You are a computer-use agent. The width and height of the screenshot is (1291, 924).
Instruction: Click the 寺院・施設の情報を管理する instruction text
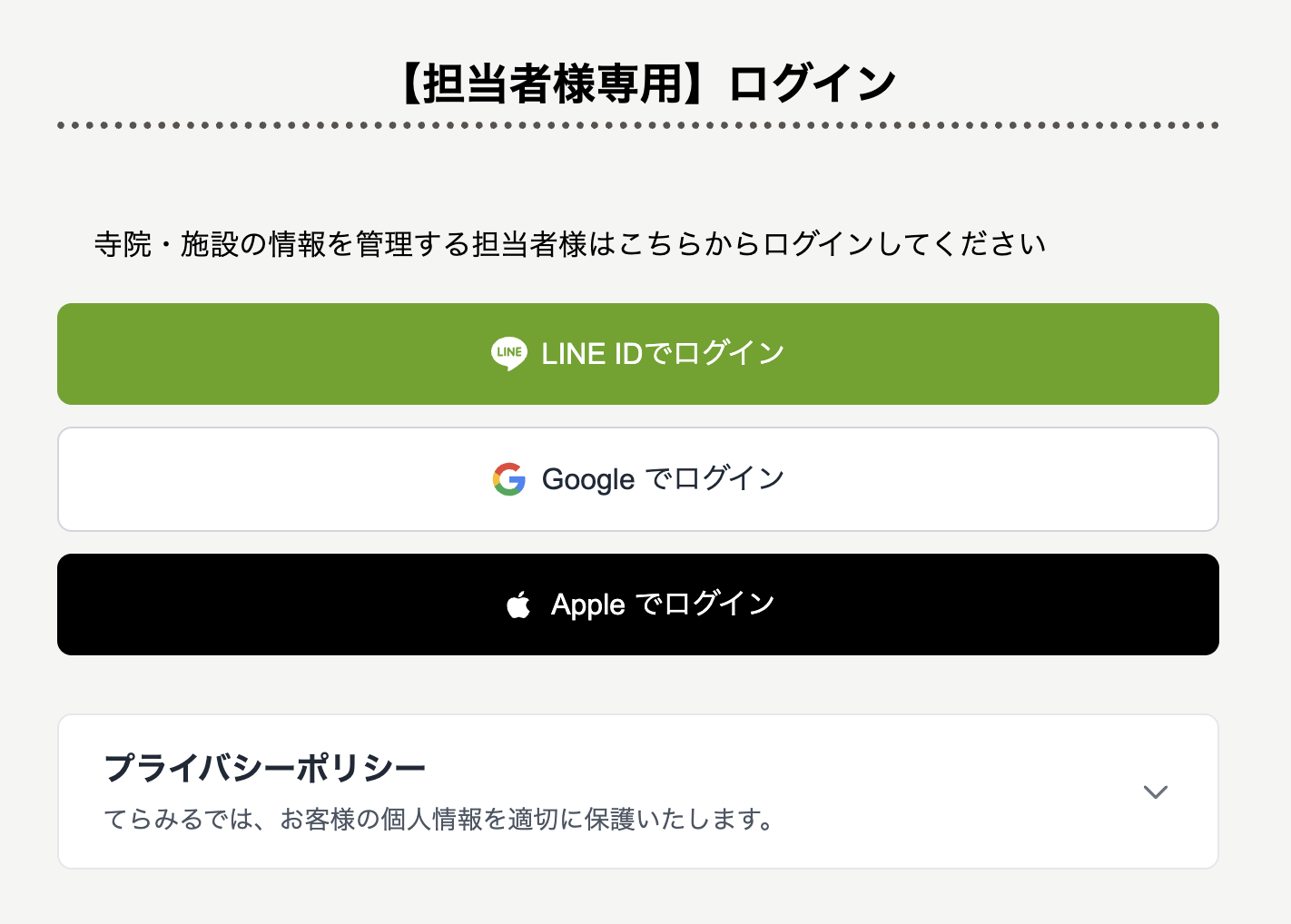570,244
